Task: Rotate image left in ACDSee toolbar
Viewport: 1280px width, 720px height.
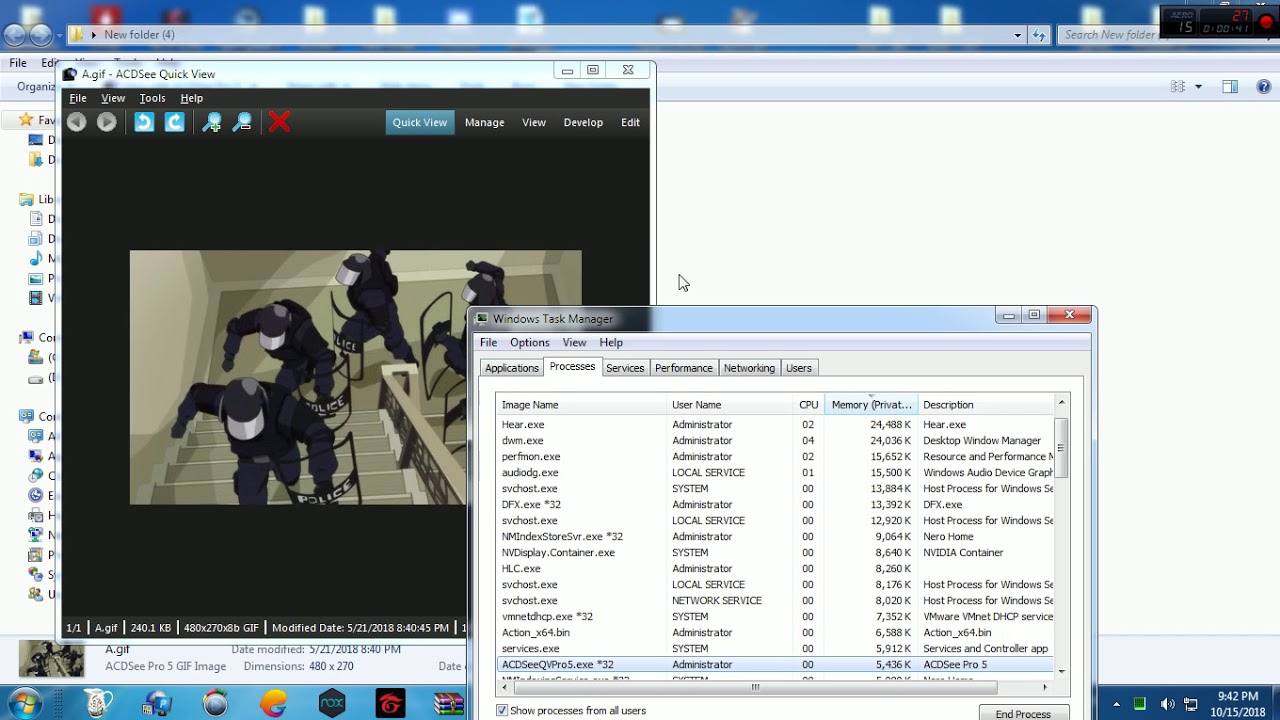Action: [x=144, y=122]
